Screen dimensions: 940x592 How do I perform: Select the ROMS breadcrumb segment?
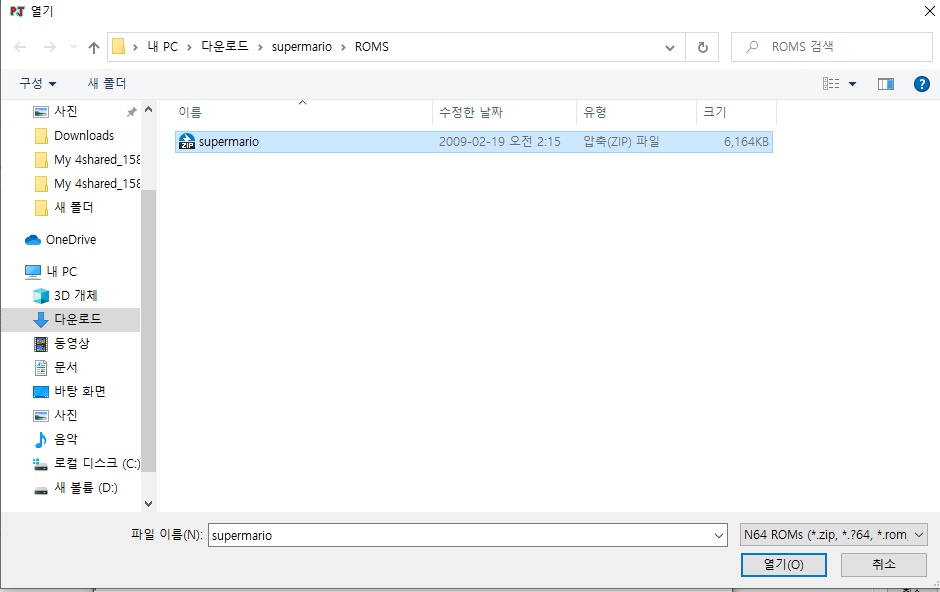pos(372,47)
